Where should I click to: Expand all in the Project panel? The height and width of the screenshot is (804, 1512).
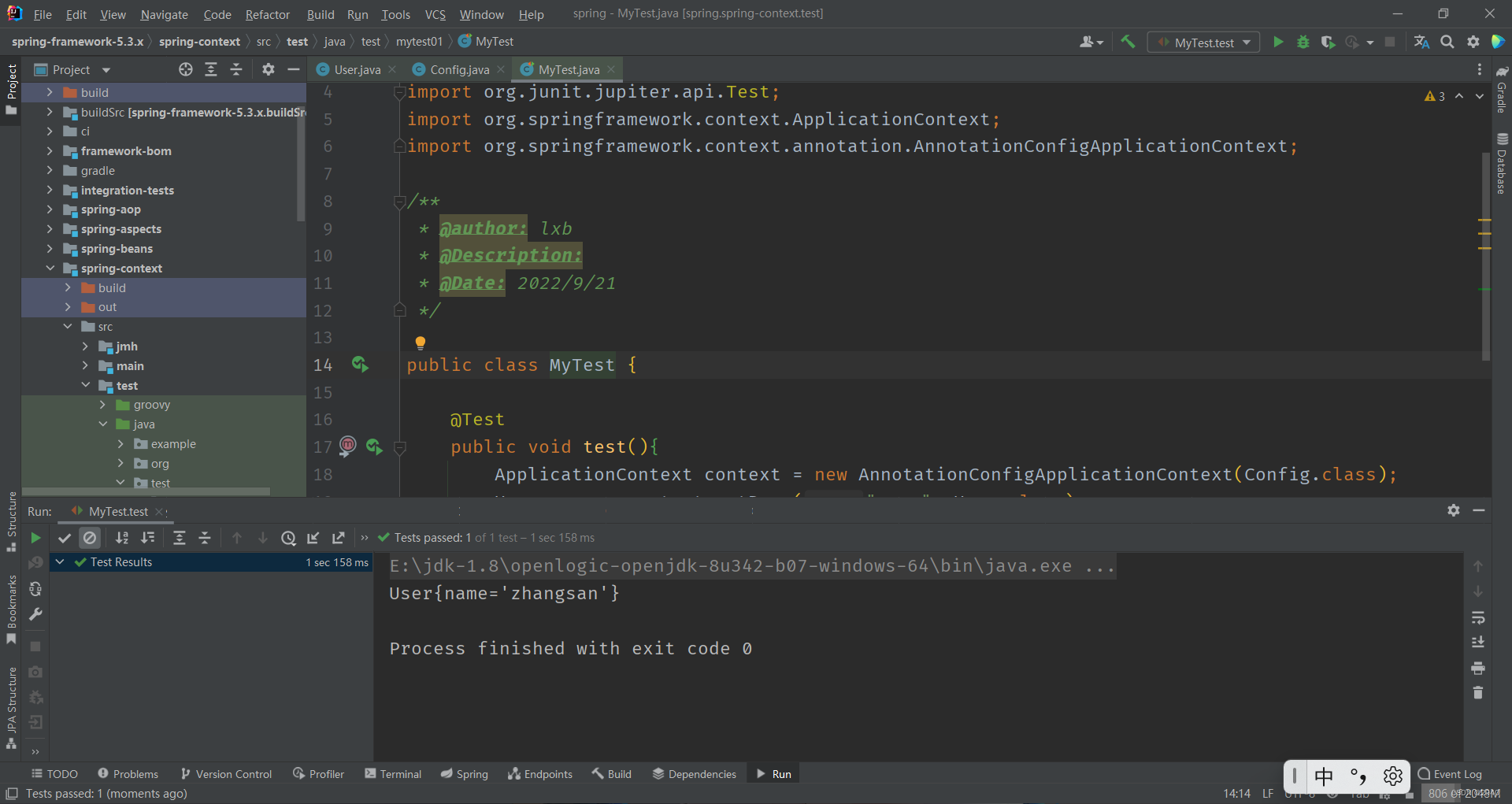211,69
